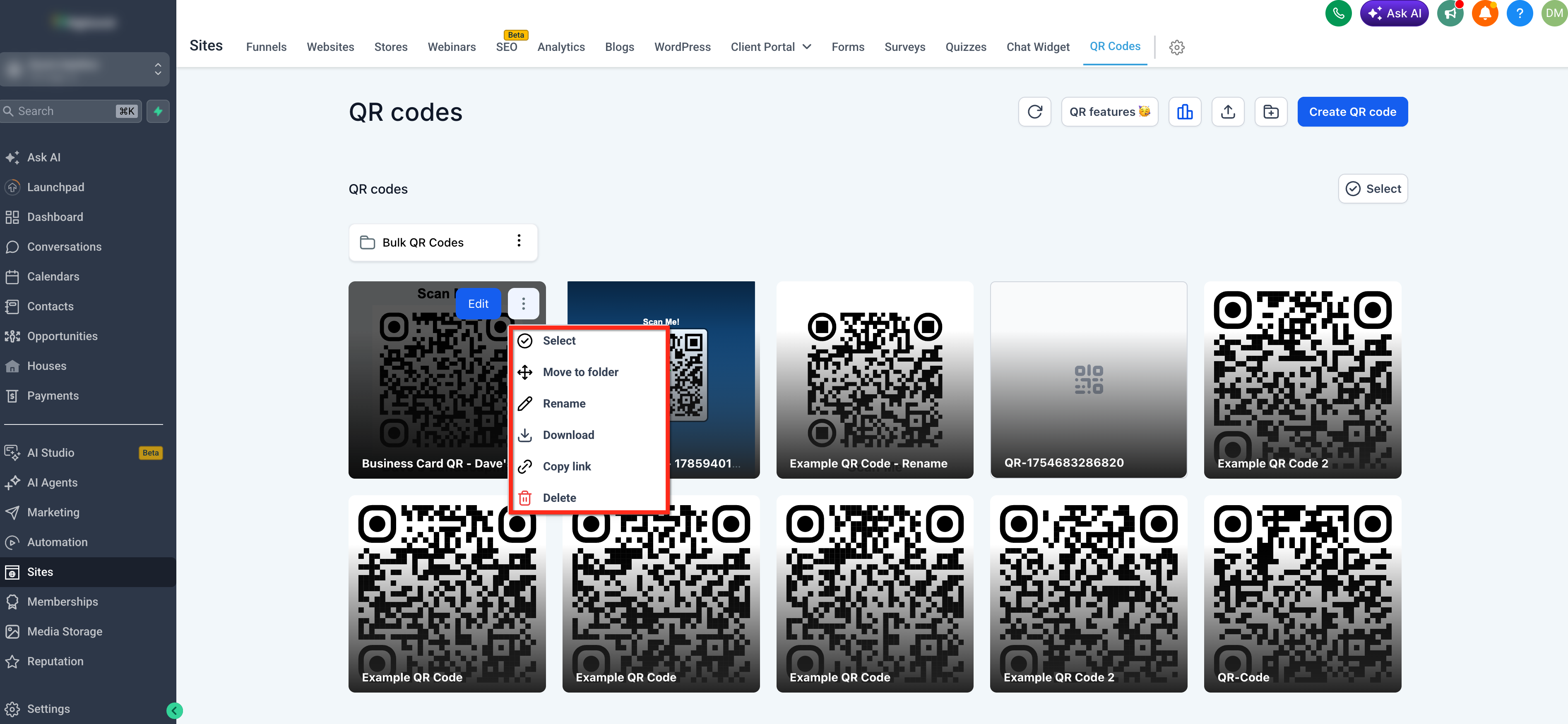Open the DM user avatar menu
This screenshot has height=724, width=1568.
(x=1554, y=13)
